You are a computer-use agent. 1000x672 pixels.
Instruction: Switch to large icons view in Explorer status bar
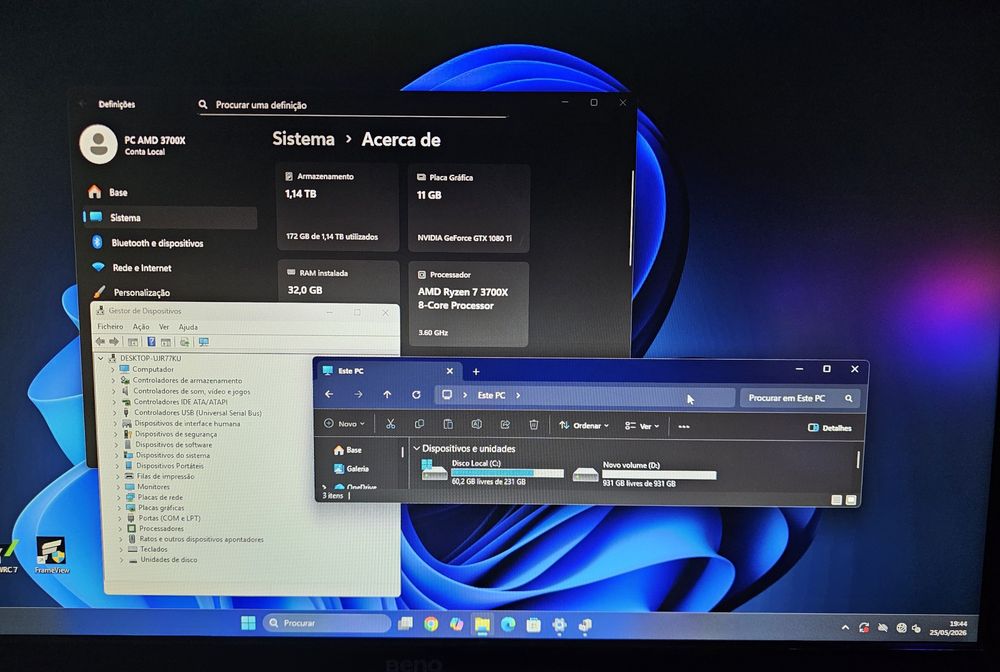pos(851,500)
